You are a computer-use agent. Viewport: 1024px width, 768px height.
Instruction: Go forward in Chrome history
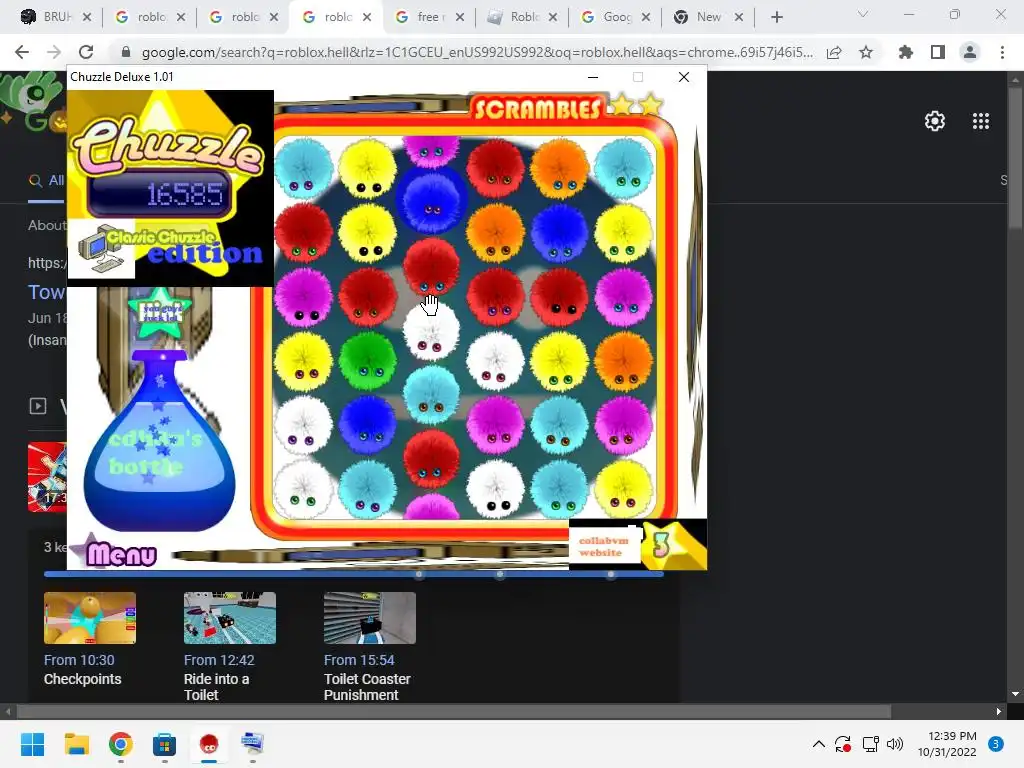point(54,52)
